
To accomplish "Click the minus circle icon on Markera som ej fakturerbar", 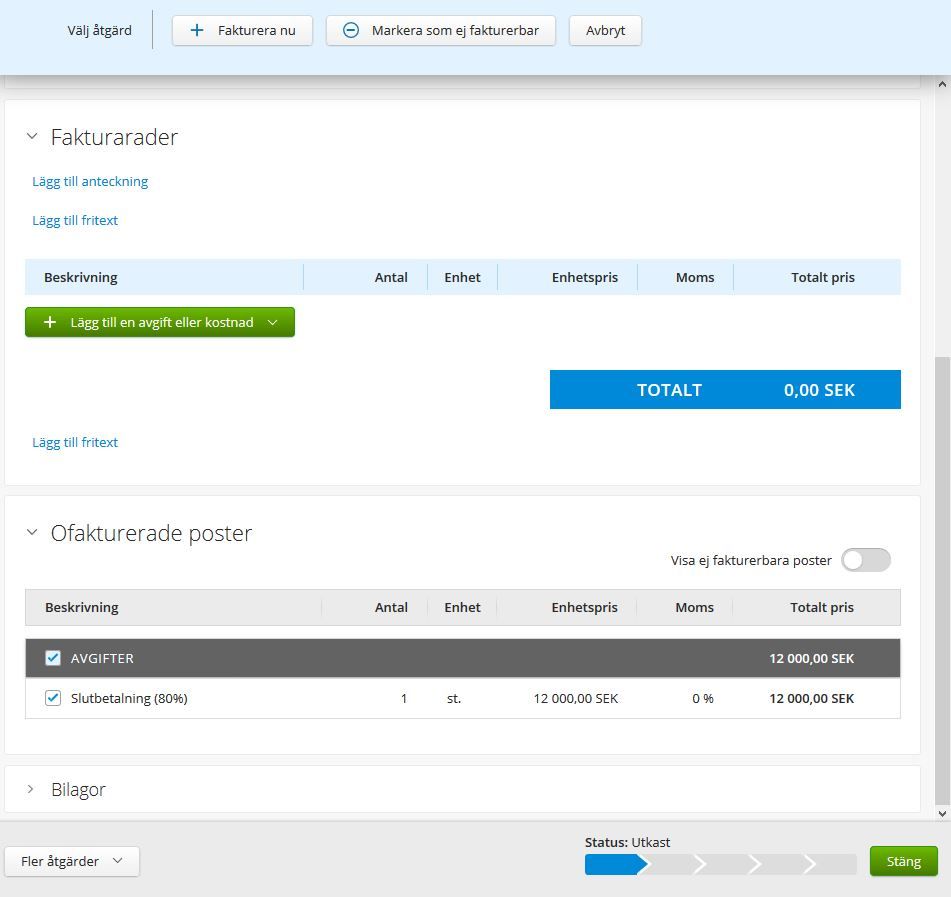I will coord(351,30).
